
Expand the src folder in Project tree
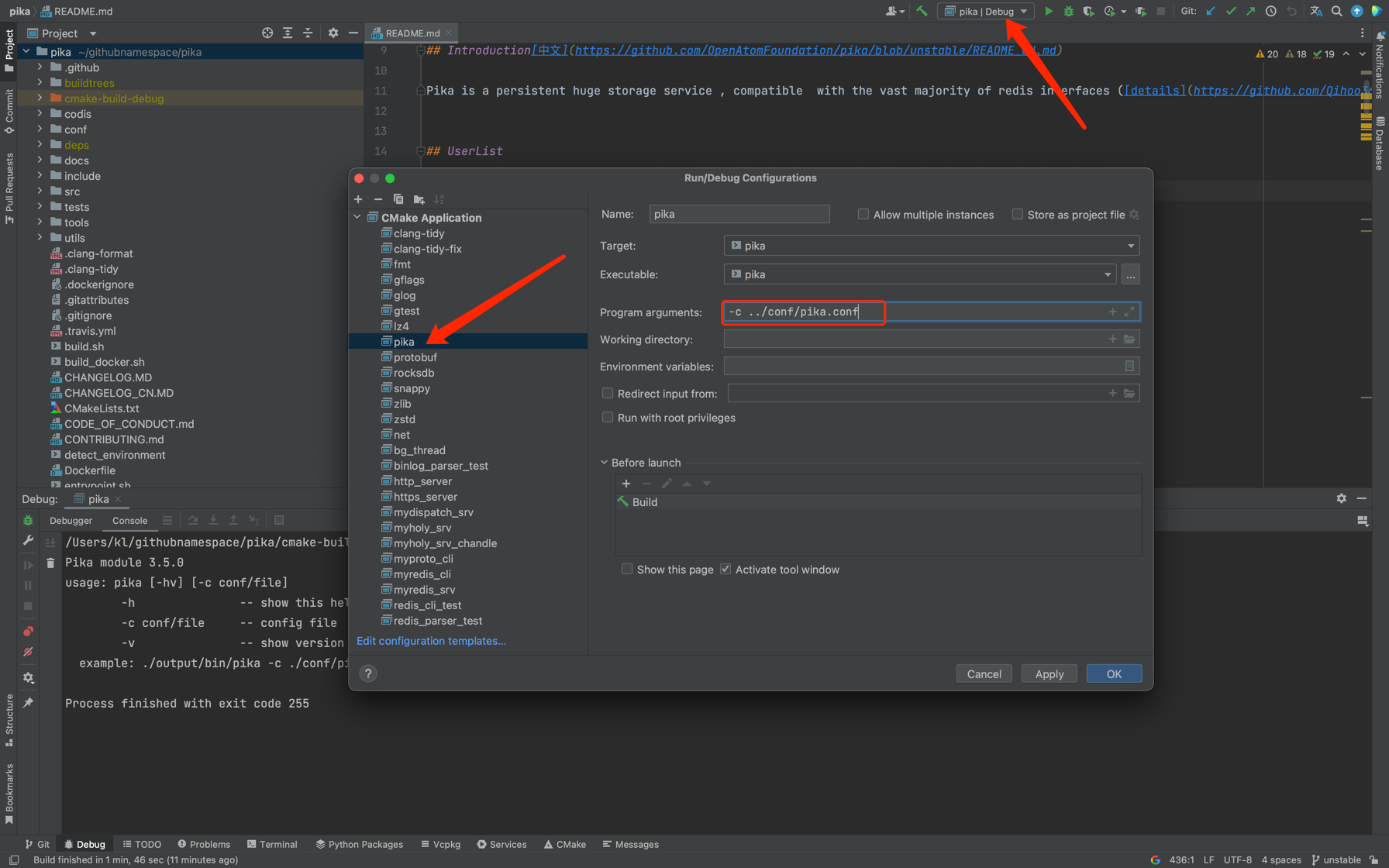pyautogui.click(x=40, y=191)
